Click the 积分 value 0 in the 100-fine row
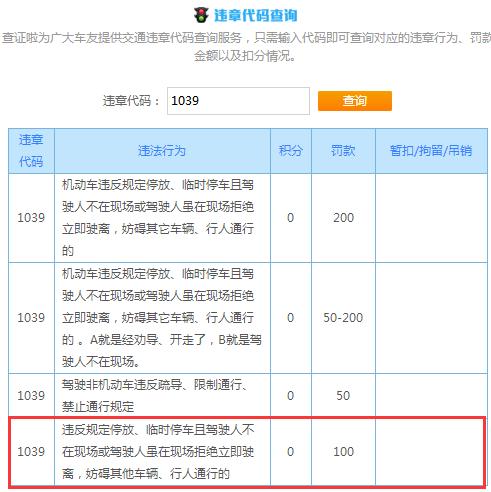491x492 pixels. tap(290, 452)
